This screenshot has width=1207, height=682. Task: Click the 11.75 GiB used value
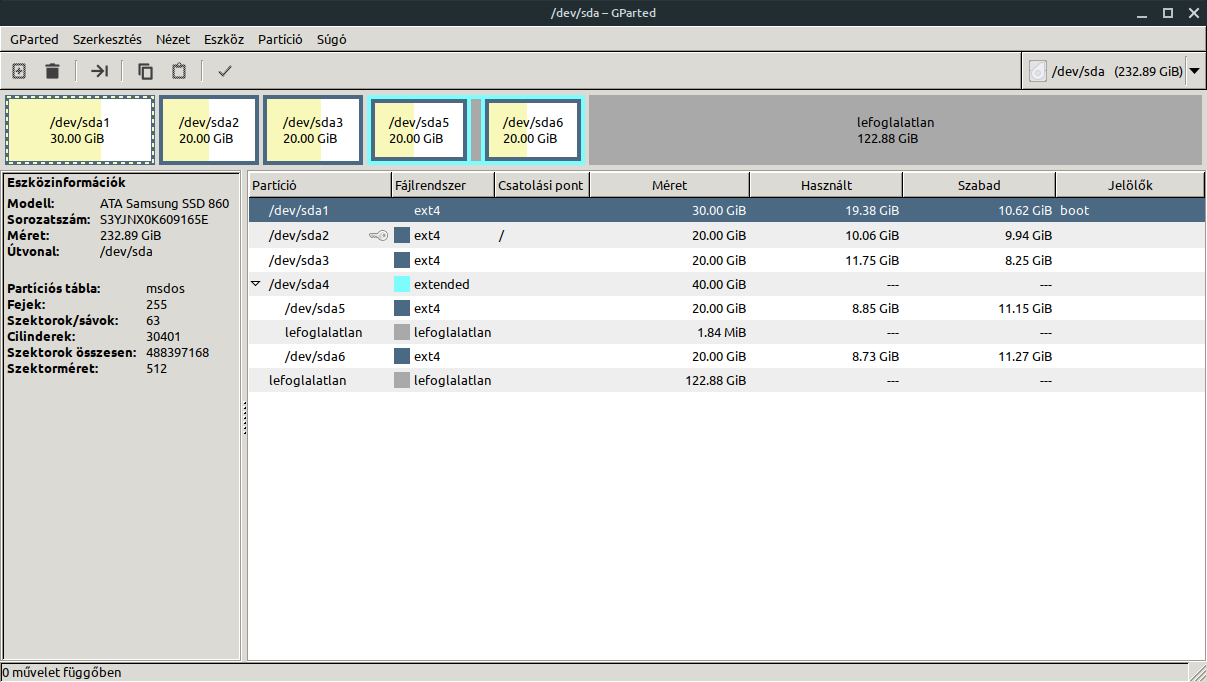coord(872,260)
